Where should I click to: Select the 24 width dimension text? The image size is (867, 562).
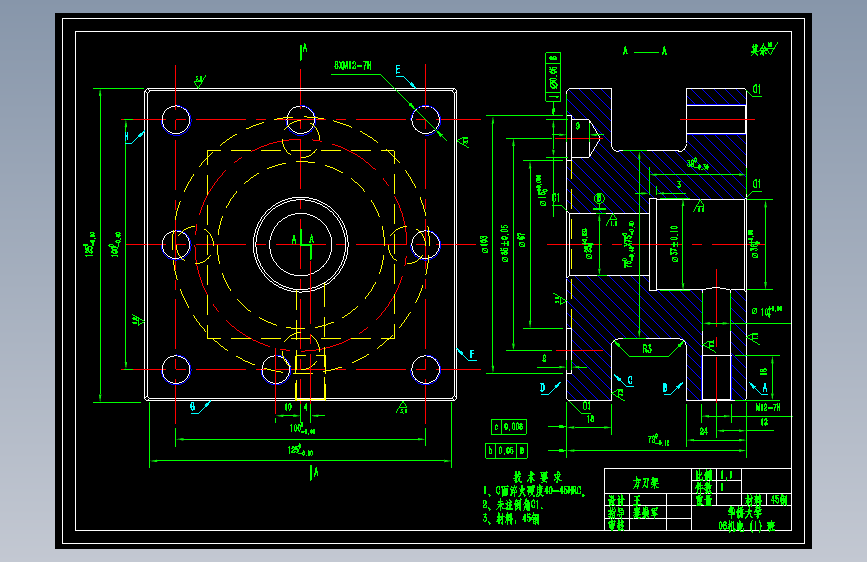pos(703,431)
